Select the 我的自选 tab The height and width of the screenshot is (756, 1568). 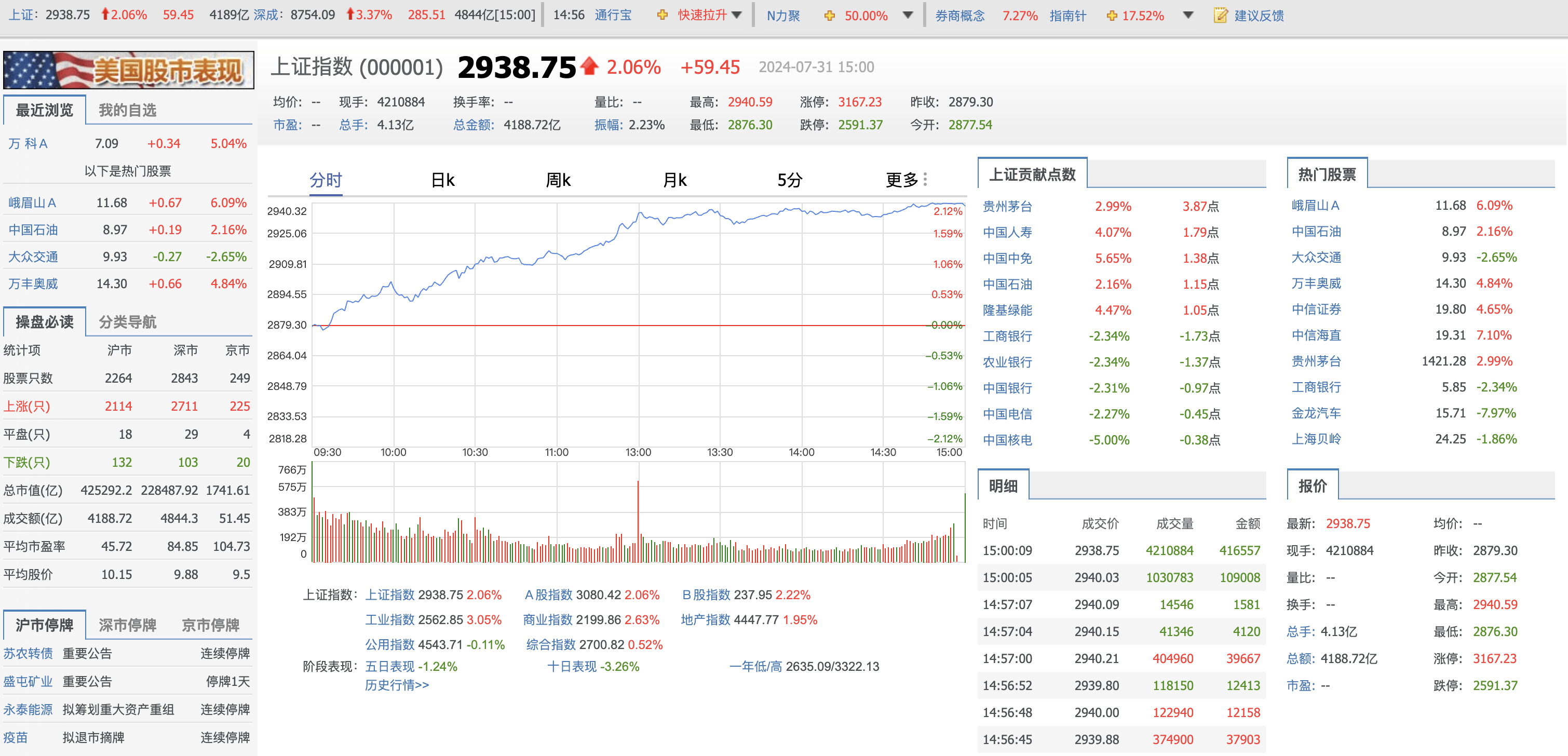coord(127,110)
